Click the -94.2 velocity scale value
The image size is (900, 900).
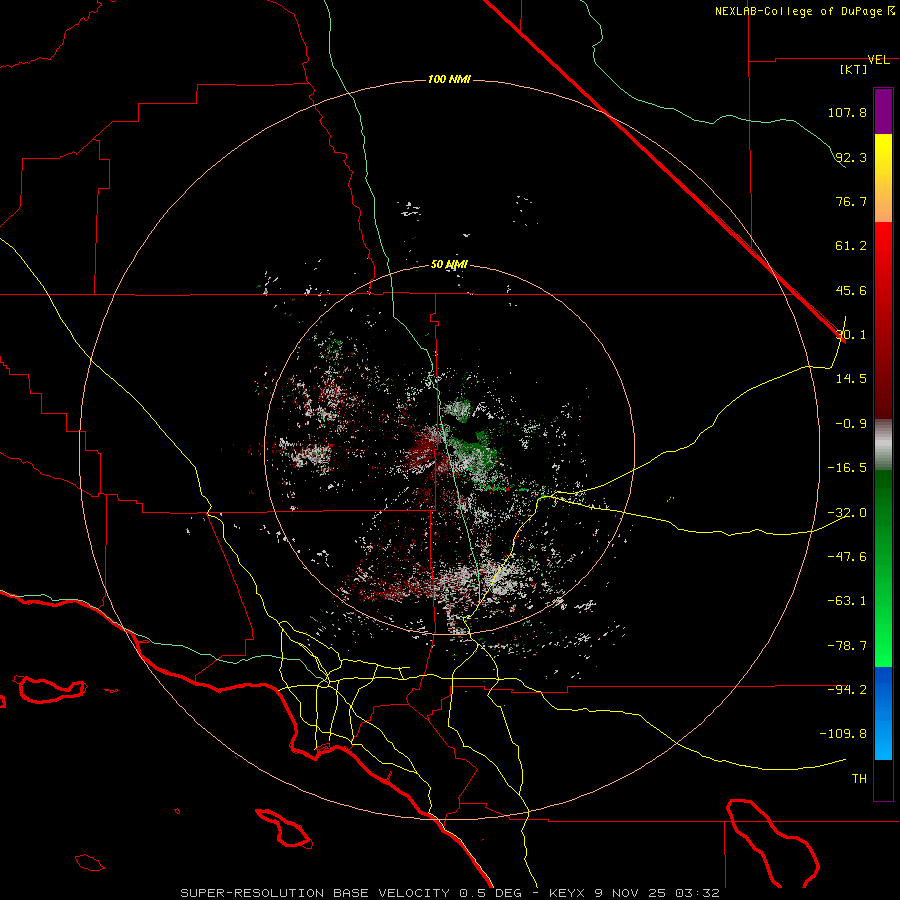[x=847, y=689]
